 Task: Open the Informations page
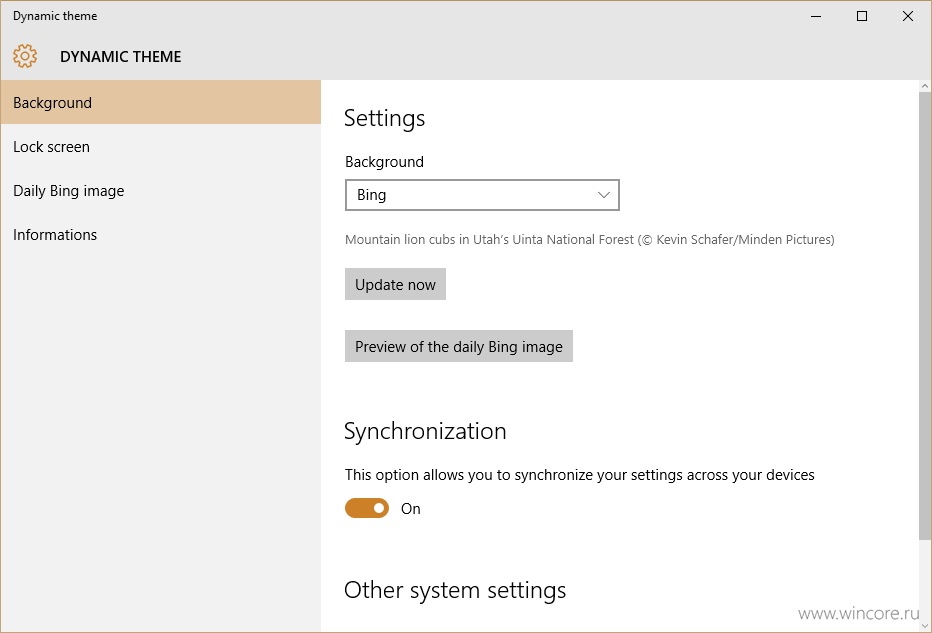160,234
